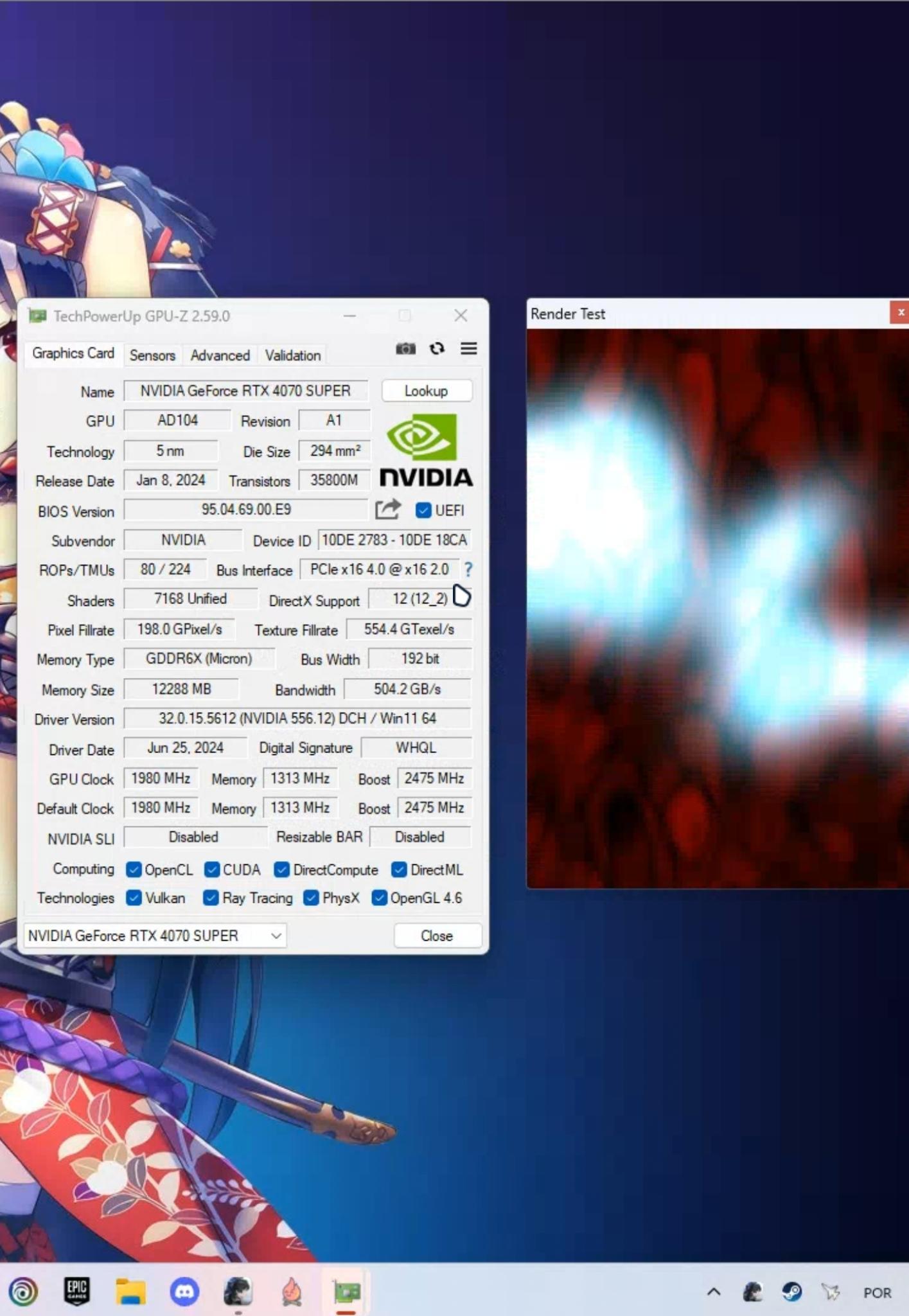Open the spiral icon app on taskbar

click(x=24, y=1292)
